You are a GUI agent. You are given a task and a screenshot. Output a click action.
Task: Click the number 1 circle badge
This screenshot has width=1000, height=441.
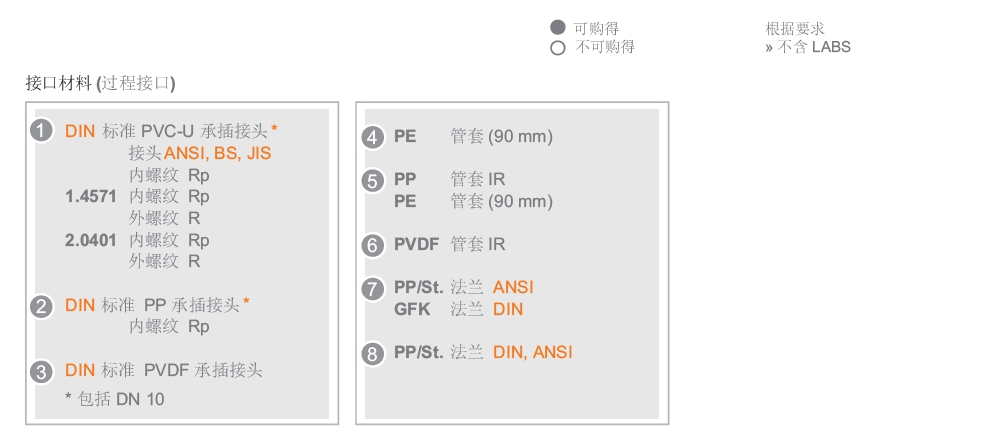[x=41, y=131]
